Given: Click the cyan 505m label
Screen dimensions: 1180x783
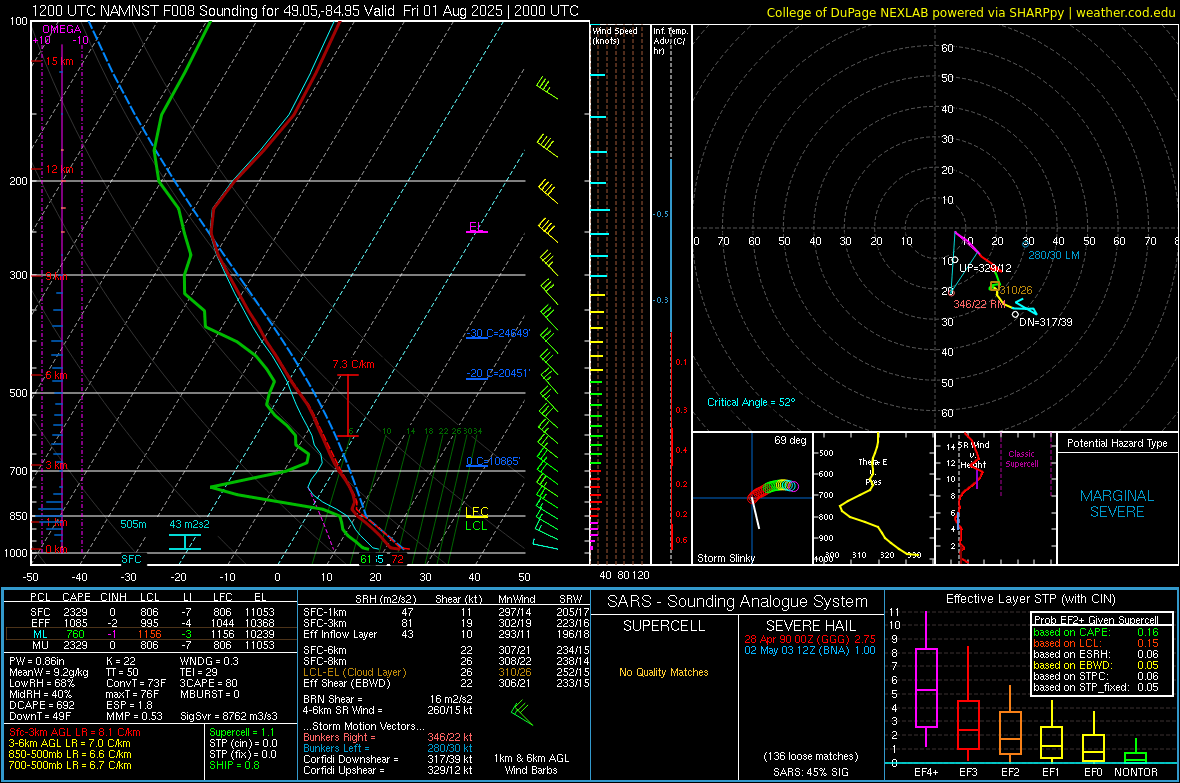Looking at the screenshot, I should (x=133, y=524).
